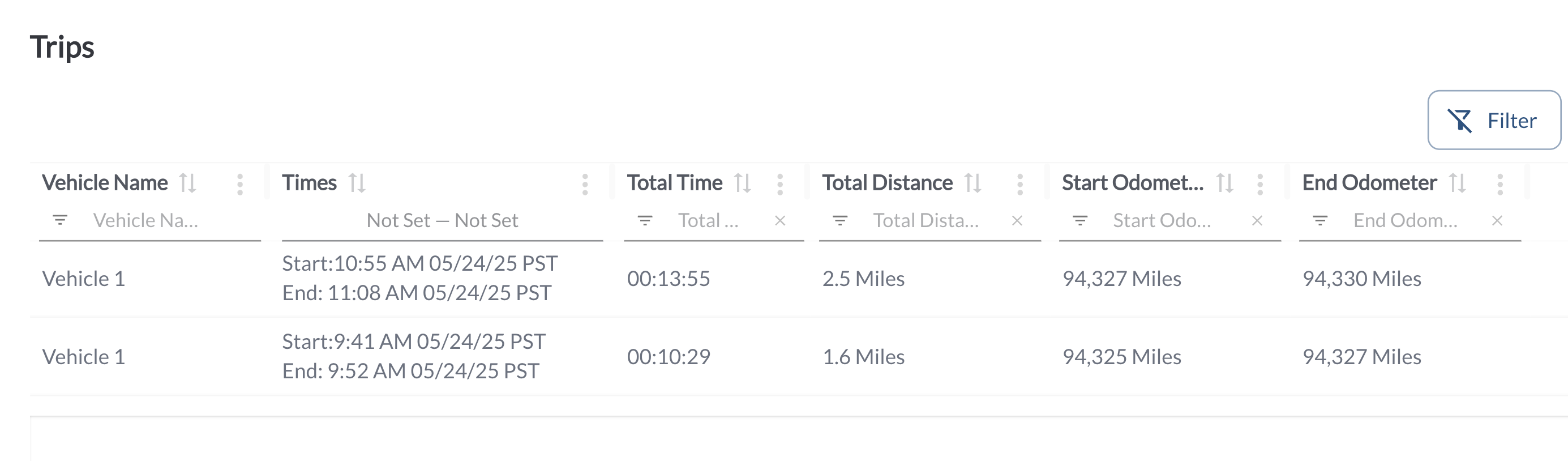Open Total Time column three-dot menu
This screenshot has width=1568, height=461.
779,185
